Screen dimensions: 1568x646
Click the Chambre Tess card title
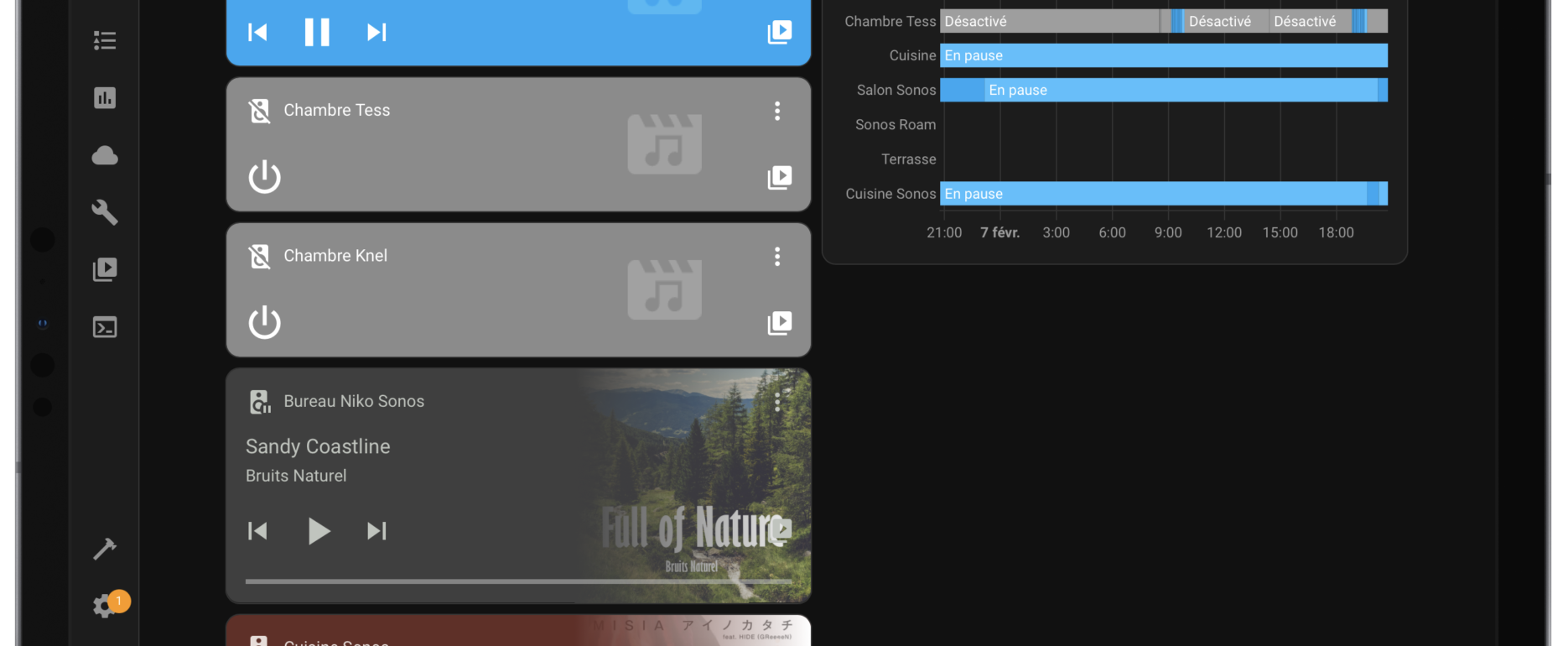337,110
